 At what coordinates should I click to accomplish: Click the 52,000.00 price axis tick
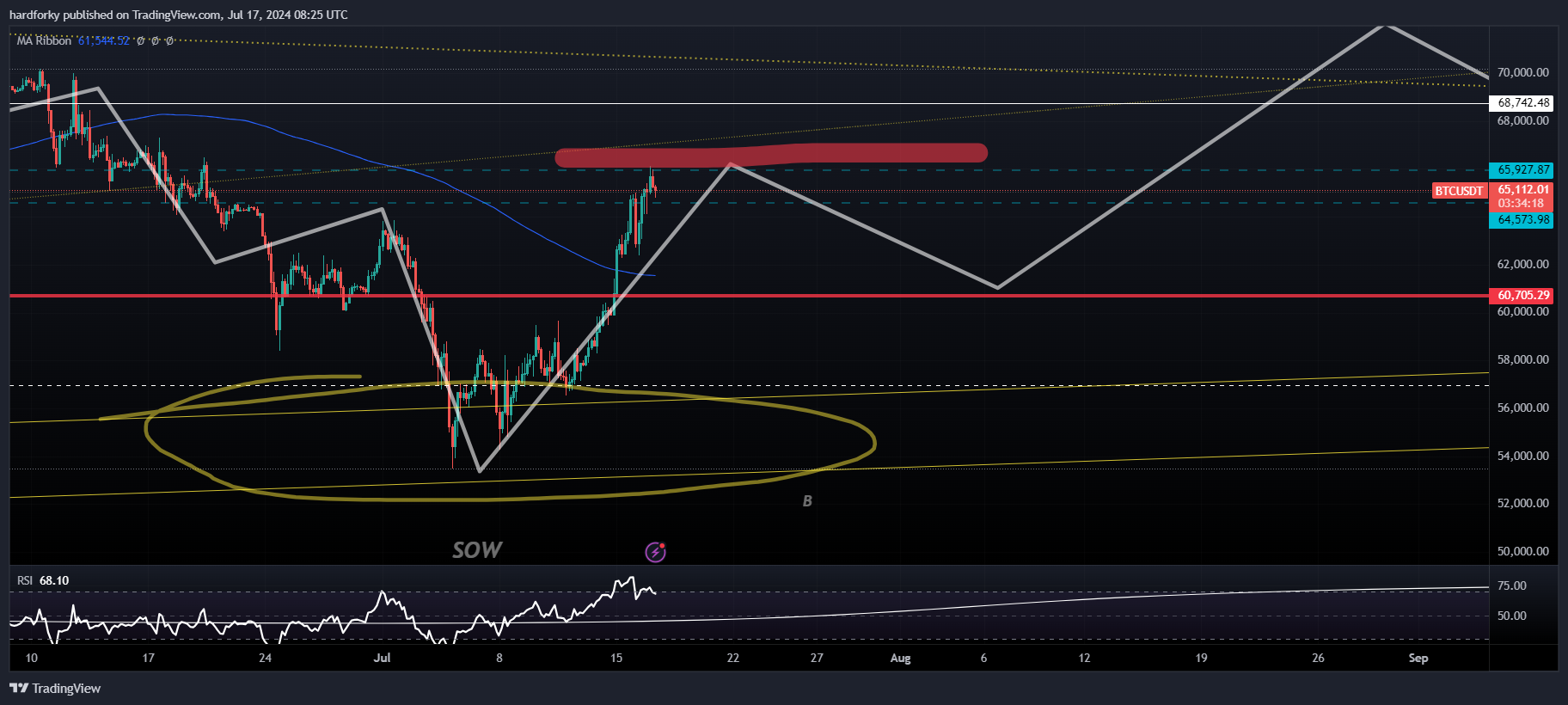[1522, 504]
